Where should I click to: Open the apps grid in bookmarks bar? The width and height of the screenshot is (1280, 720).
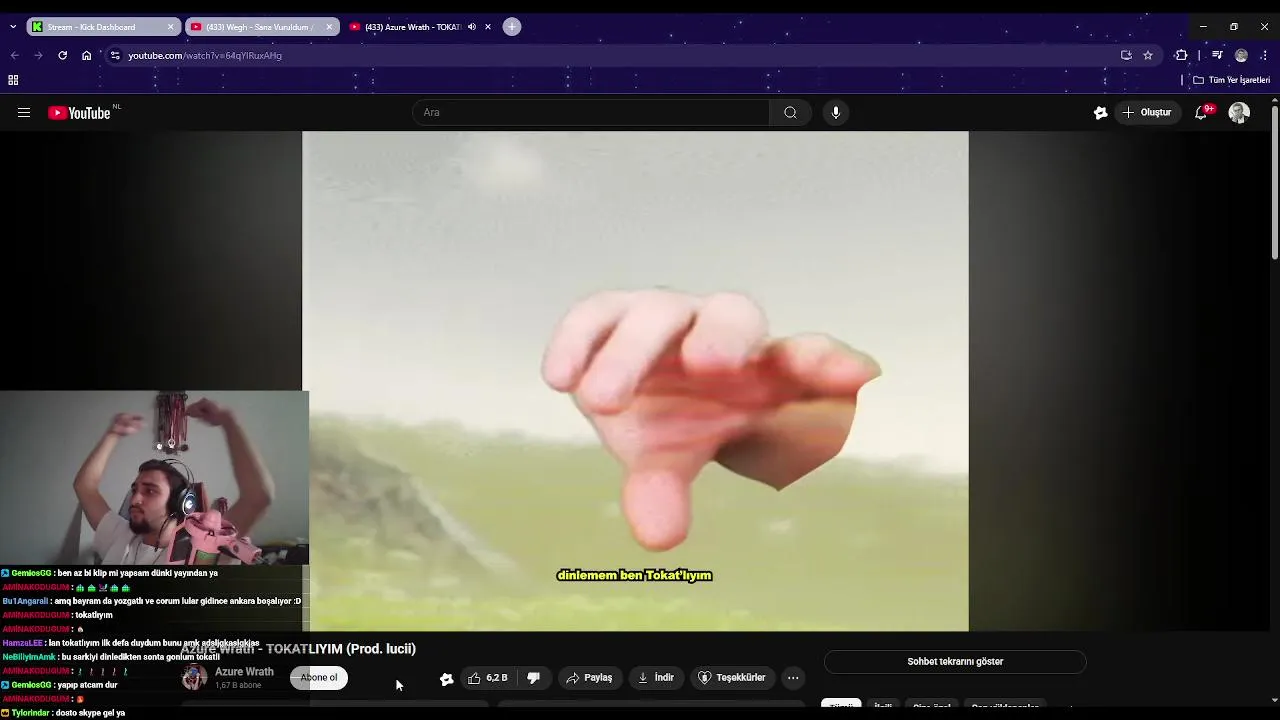tap(13, 80)
